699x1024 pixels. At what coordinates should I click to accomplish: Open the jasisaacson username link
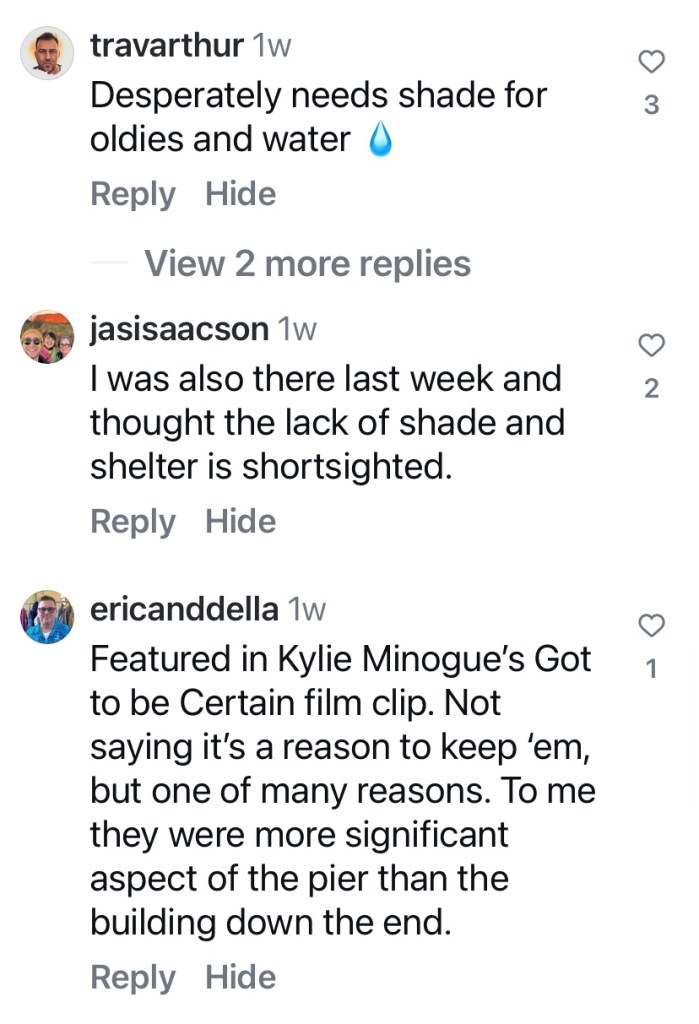[x=179, y=329]
